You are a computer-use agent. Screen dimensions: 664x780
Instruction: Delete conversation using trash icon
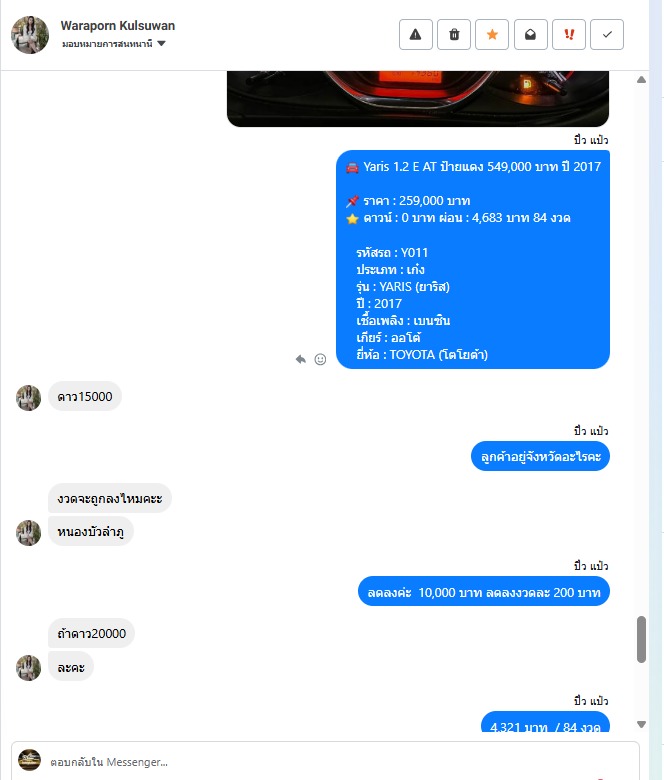(x=454, y=35)
